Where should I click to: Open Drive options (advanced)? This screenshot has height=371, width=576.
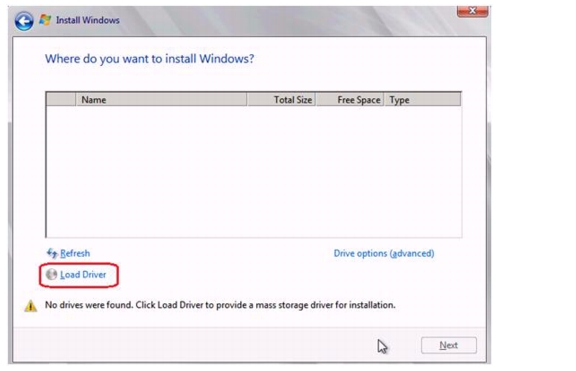click(x=384, y=253)
